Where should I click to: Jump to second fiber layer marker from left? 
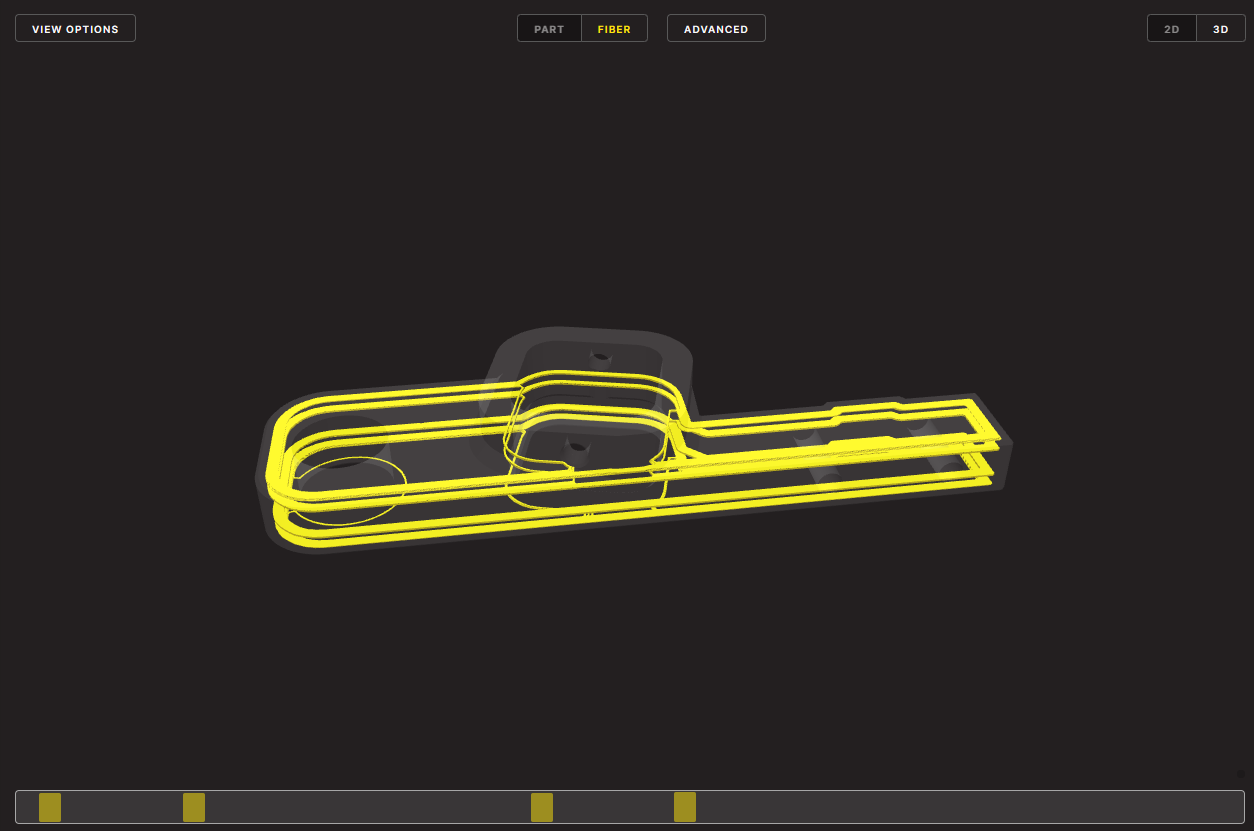194,807
